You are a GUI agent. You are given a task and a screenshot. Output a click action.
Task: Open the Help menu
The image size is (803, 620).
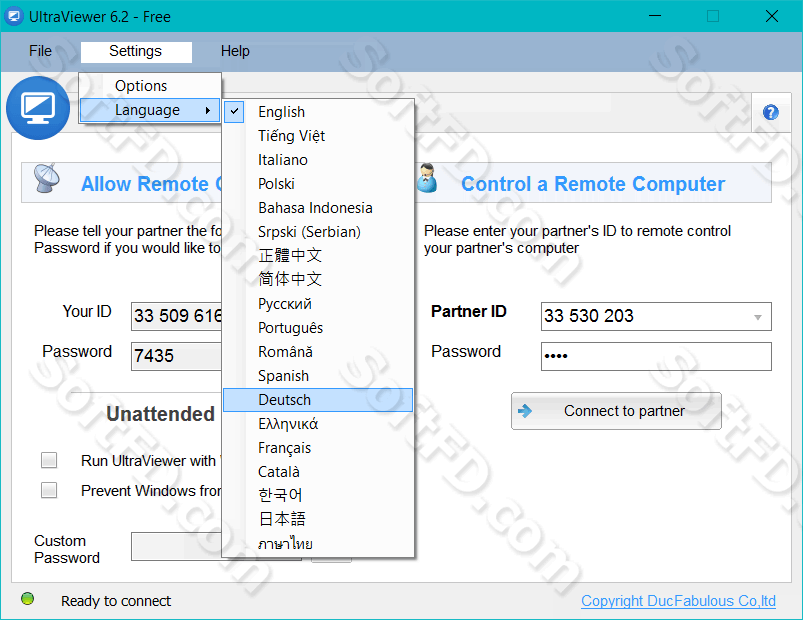click(x=235, y=51)
